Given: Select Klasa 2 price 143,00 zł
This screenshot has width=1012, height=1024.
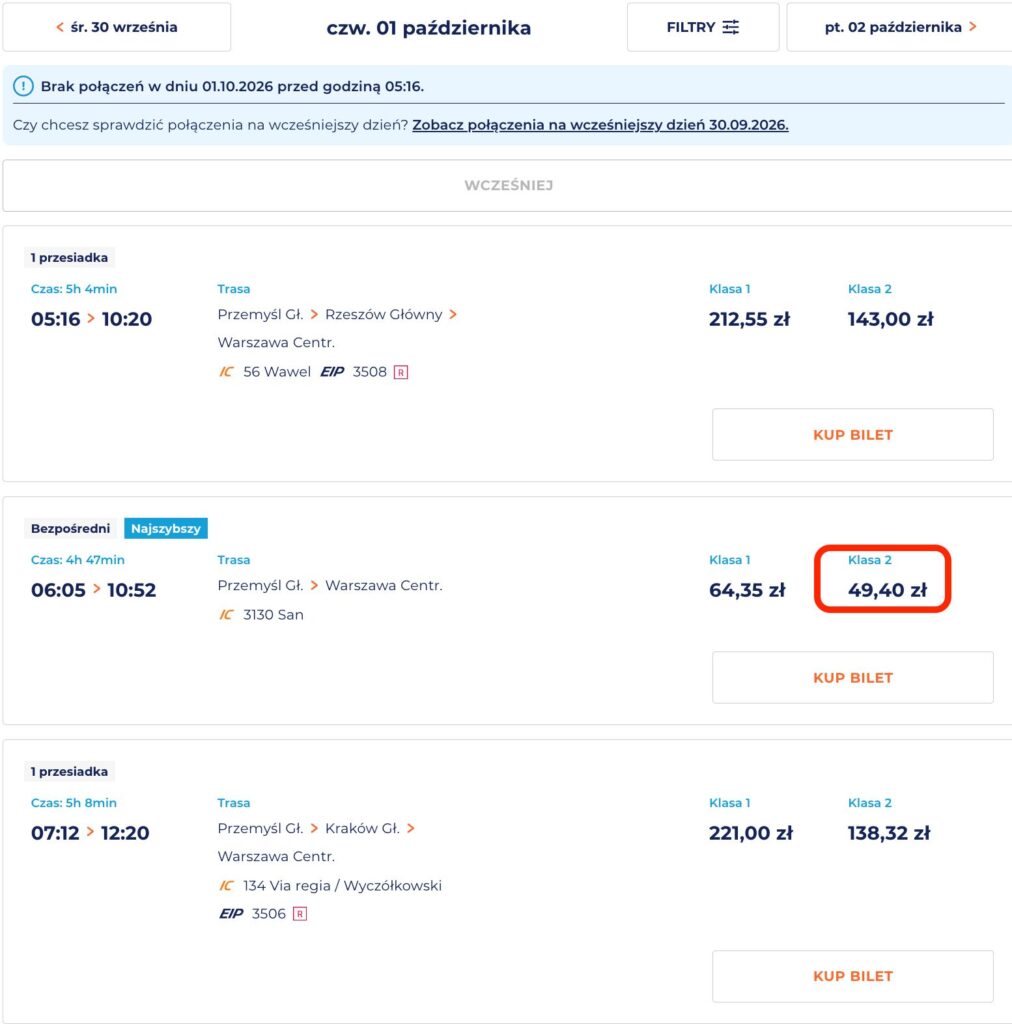Looking at the screenshot, I should pyautogui.click(x=890, y=319).
